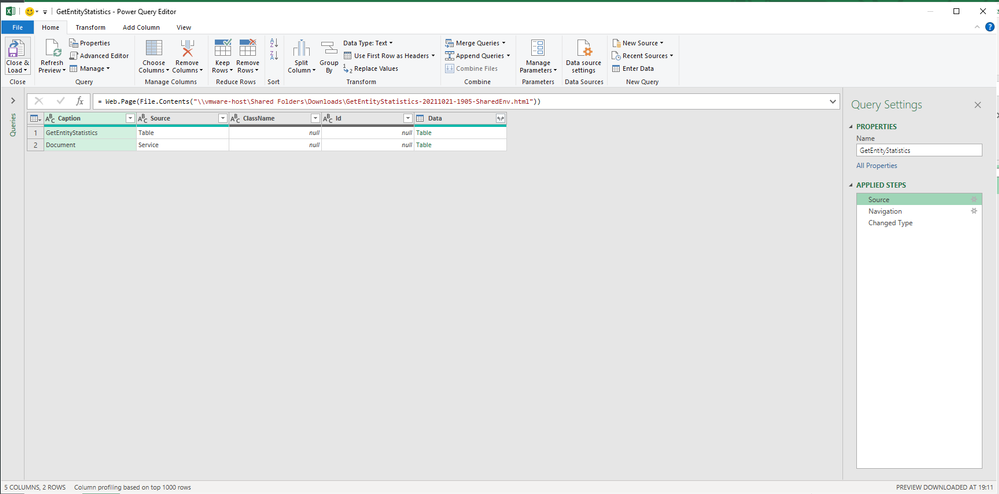
Task: Click inside the formula bar text
Action: 319,101
